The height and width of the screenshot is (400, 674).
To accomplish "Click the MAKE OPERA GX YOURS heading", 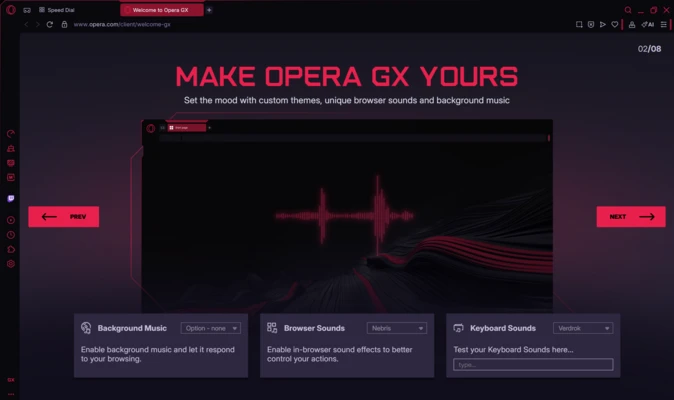I will (346, 76).
